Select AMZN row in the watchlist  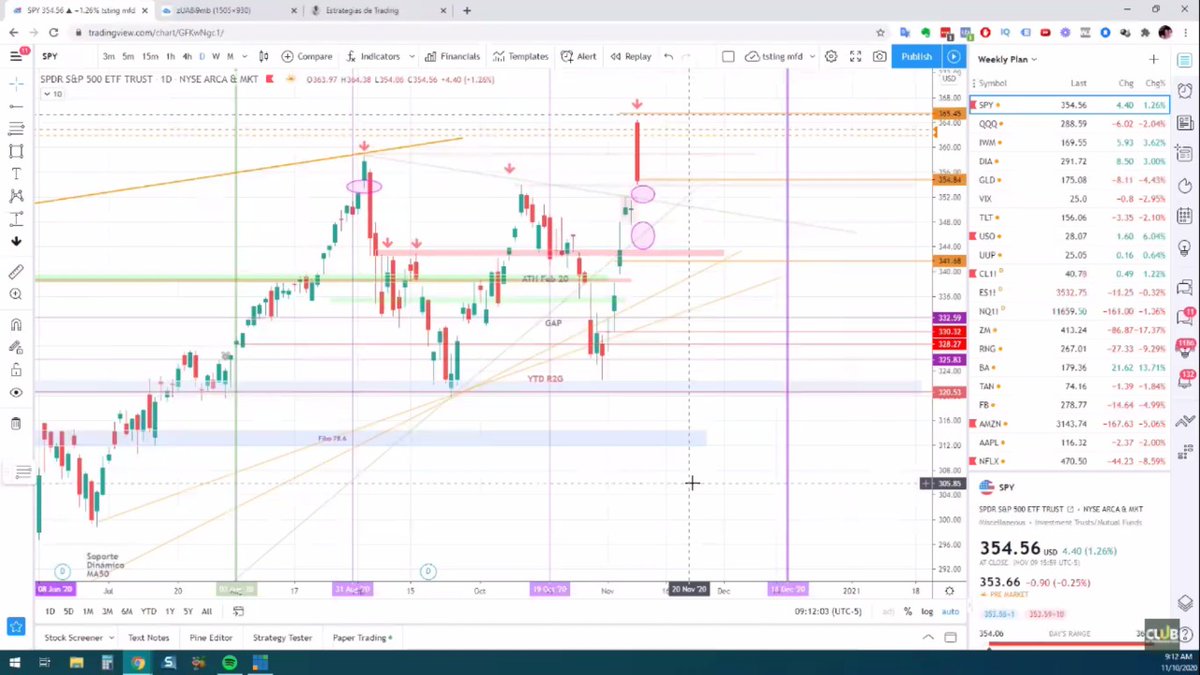coord(1072,424)
